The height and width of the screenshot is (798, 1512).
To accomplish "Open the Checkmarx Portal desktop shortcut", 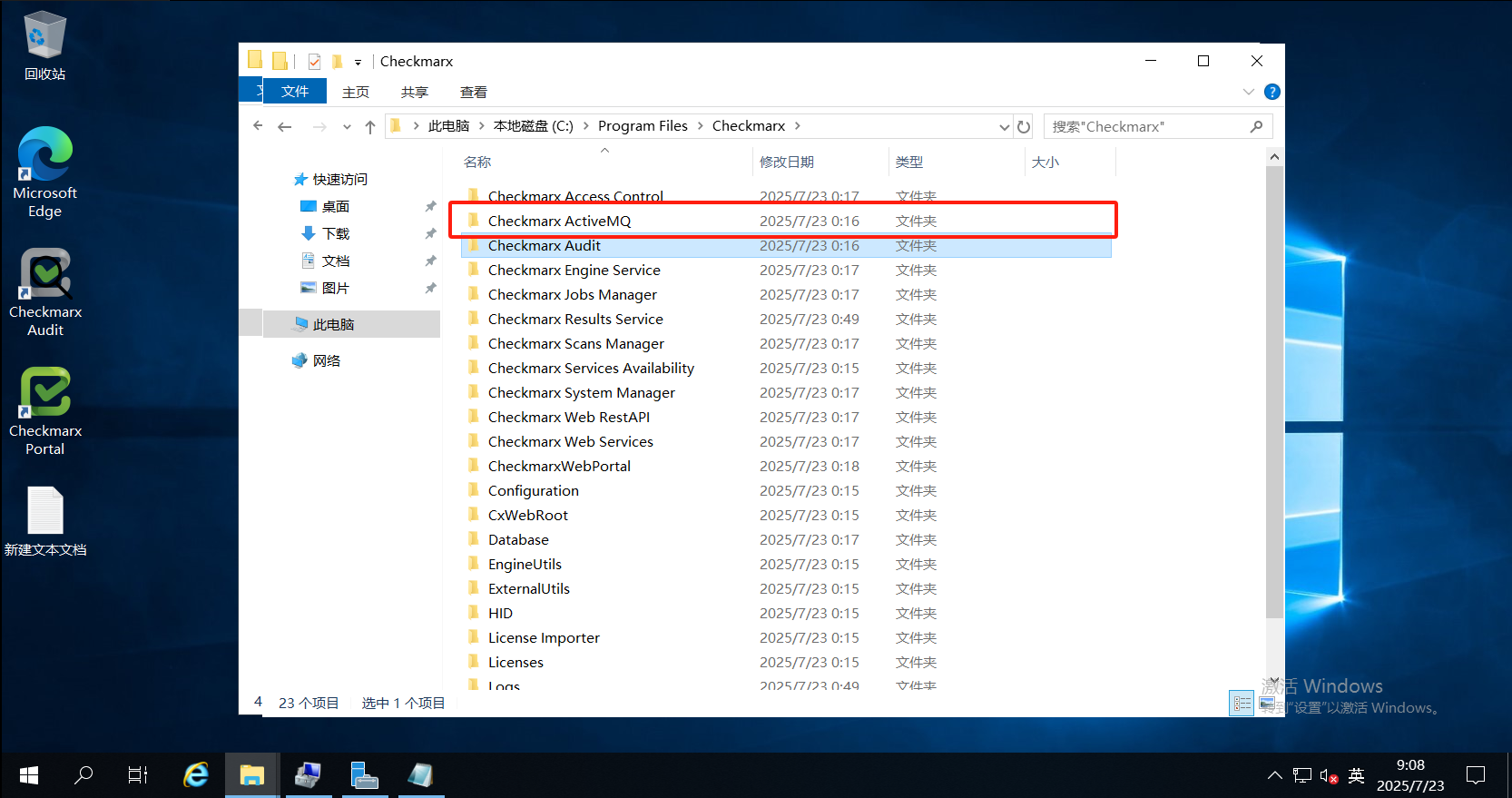I will (44, 411).
